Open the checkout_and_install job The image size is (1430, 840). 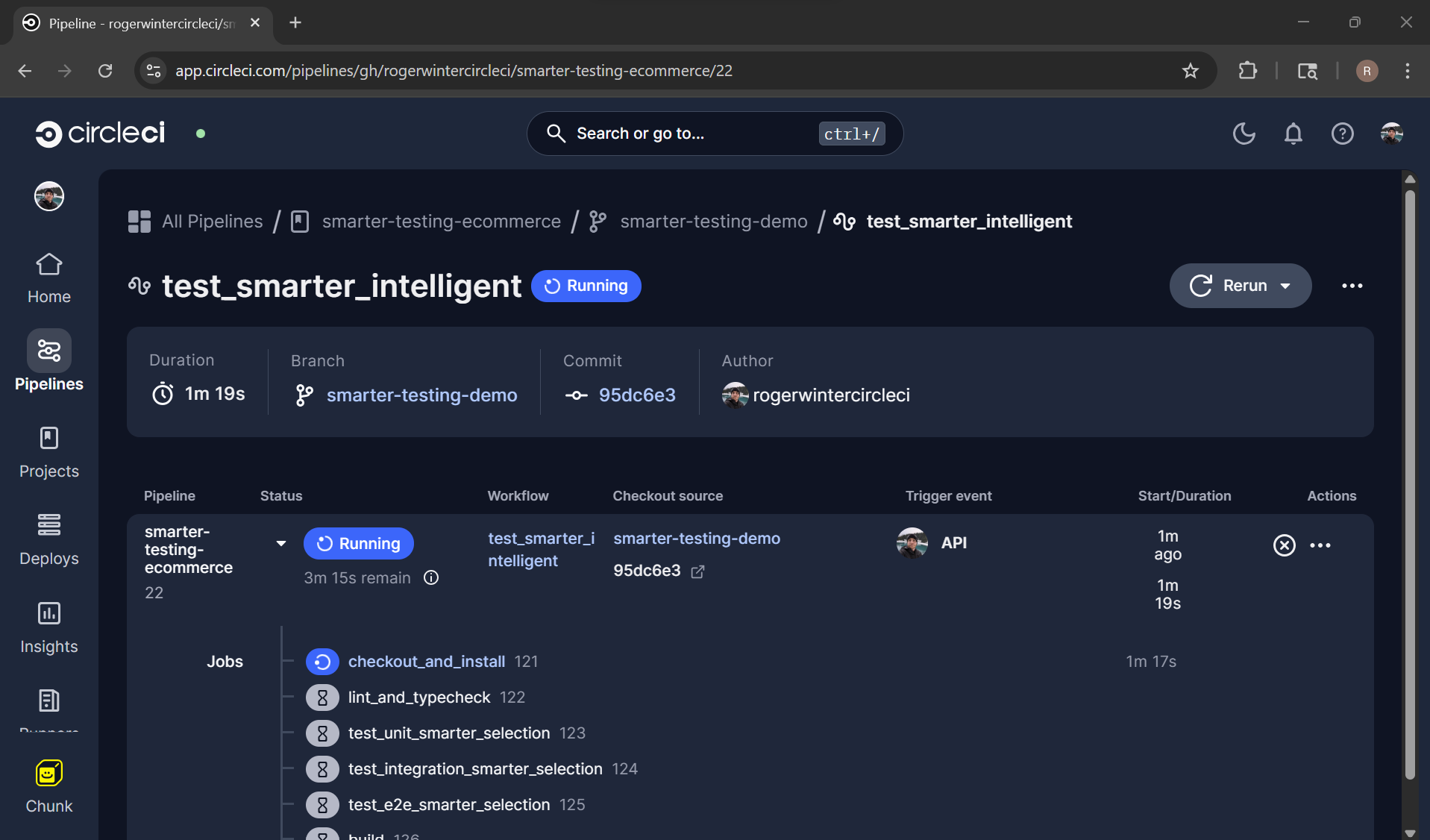point(426,661)
